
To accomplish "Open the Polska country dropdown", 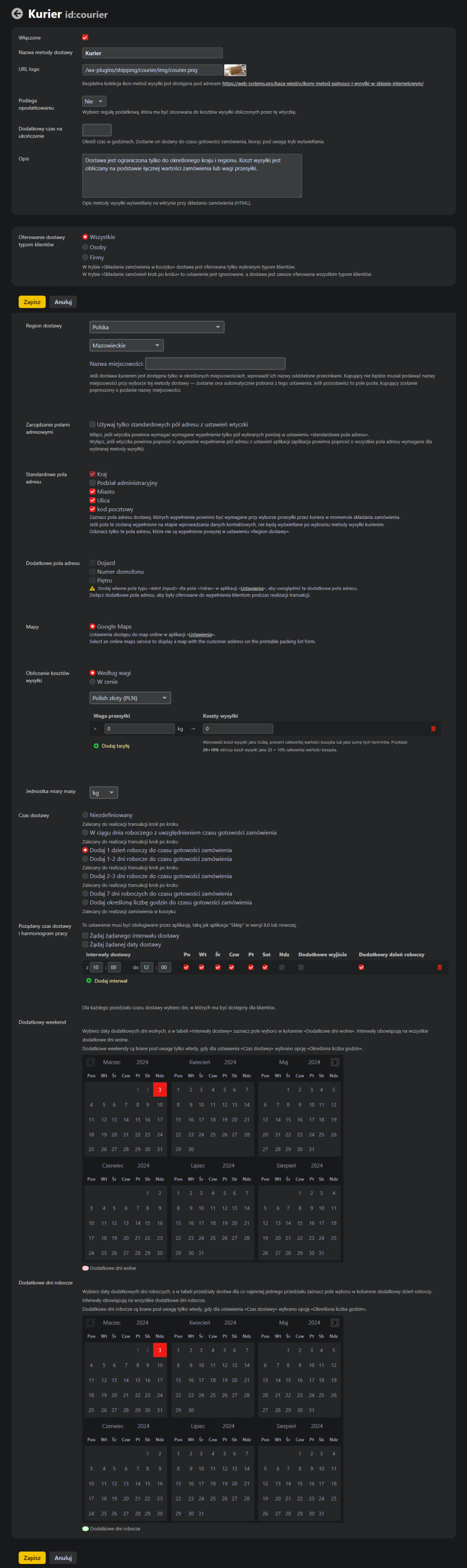I will 156,328.
